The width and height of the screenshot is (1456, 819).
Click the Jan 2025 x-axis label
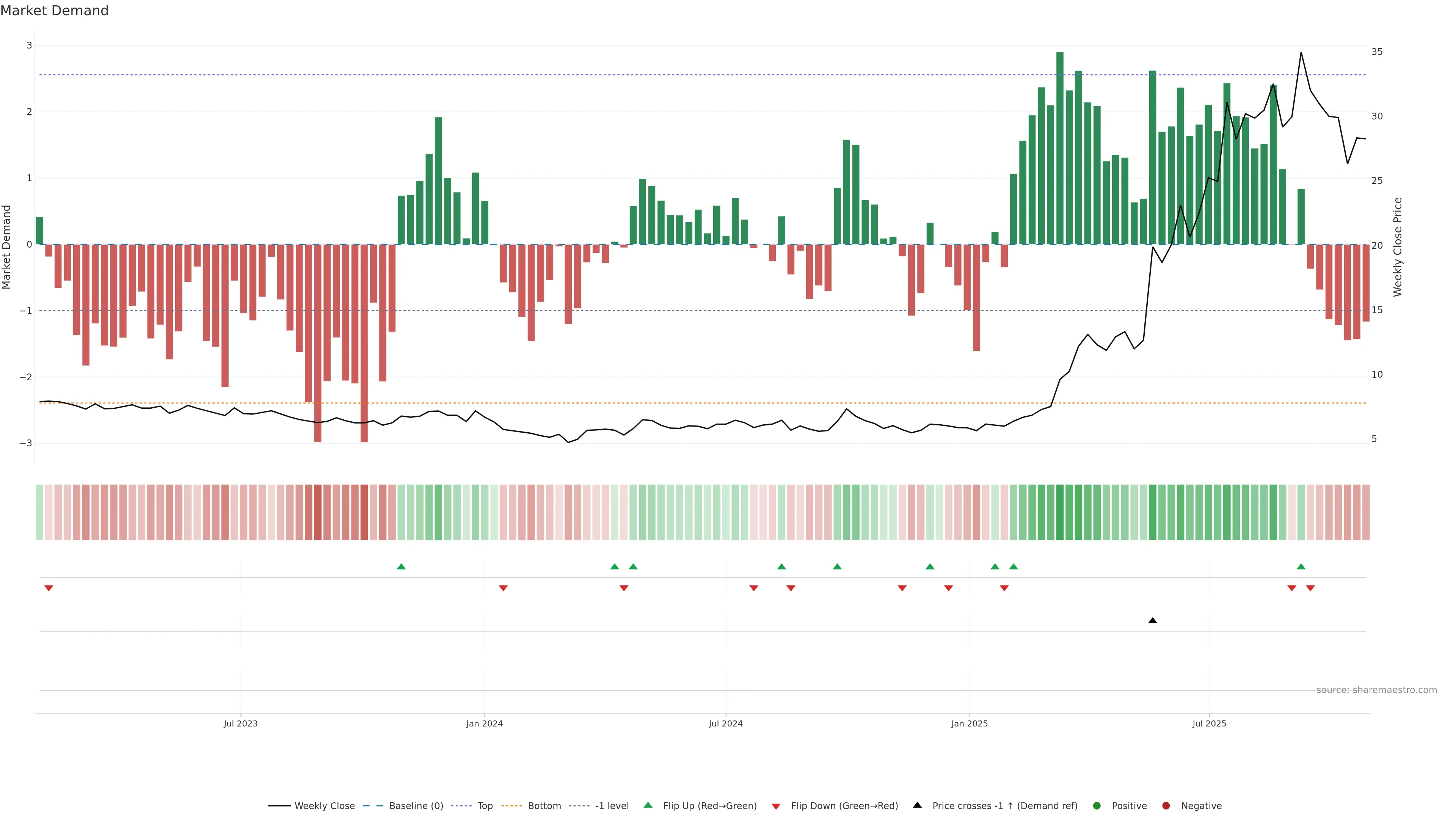(x=970, y=723)
